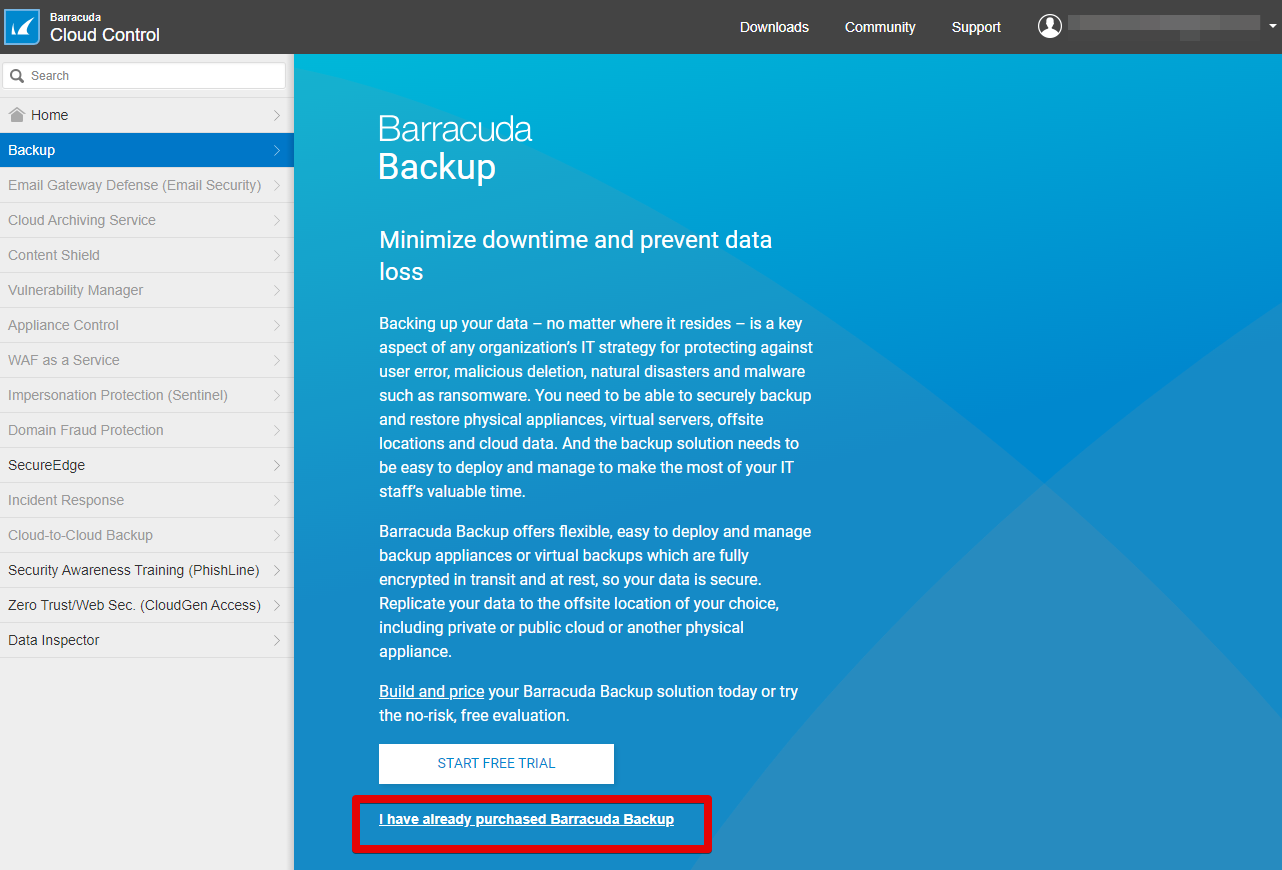Select Domain Fraud Protection
Screen dimensions: 1282x870
[147, 430]
